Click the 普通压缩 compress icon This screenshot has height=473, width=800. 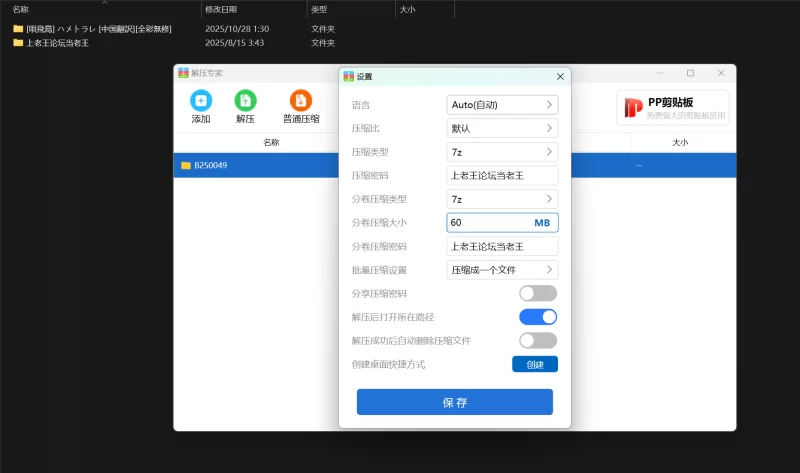pos(300,100)
